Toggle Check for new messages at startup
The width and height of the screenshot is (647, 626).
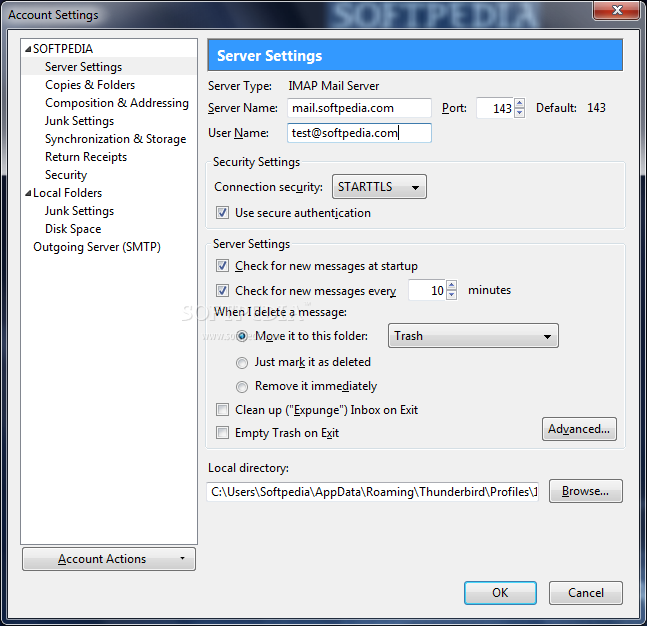[x=222, y=266]
